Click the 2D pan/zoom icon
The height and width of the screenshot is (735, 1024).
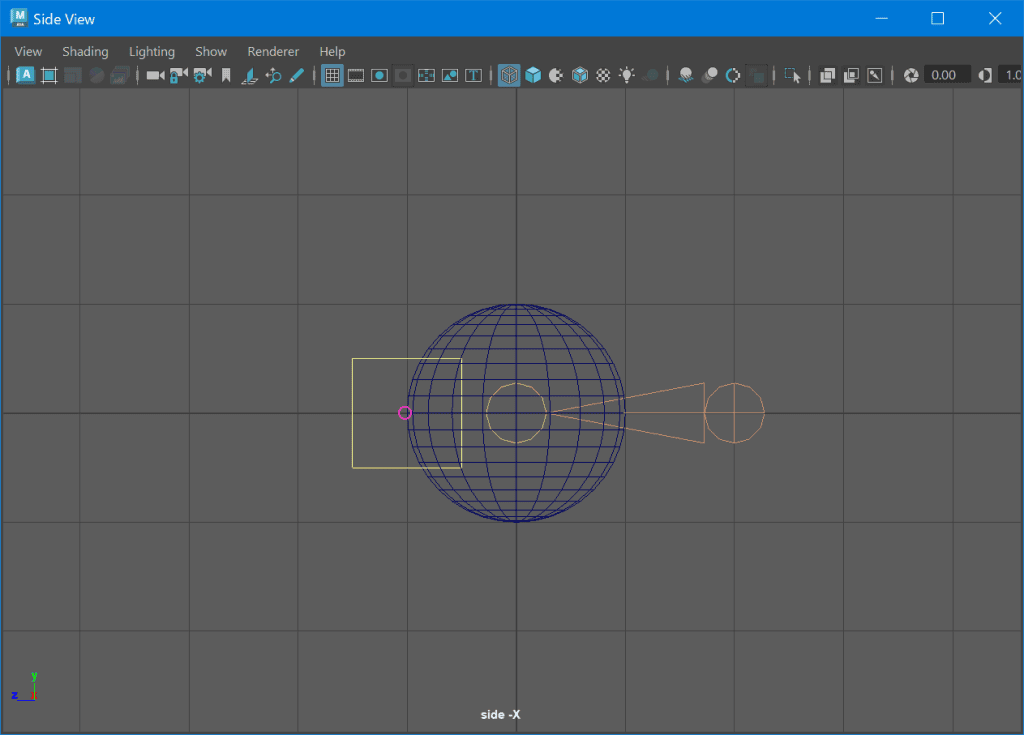coord(273,75)
